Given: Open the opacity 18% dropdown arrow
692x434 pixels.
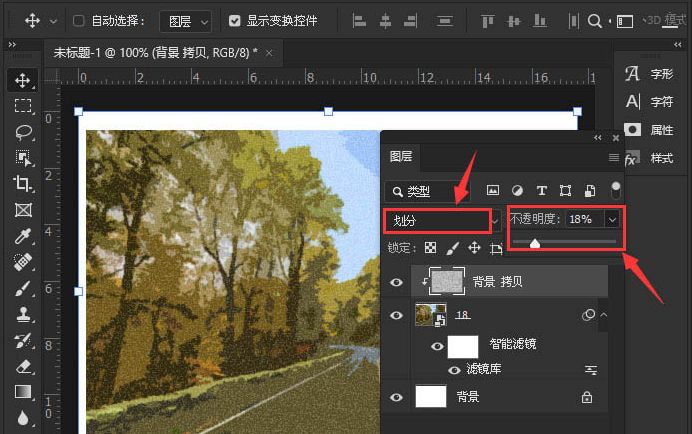Looking at the screenshot, I should tap(613, 219).
